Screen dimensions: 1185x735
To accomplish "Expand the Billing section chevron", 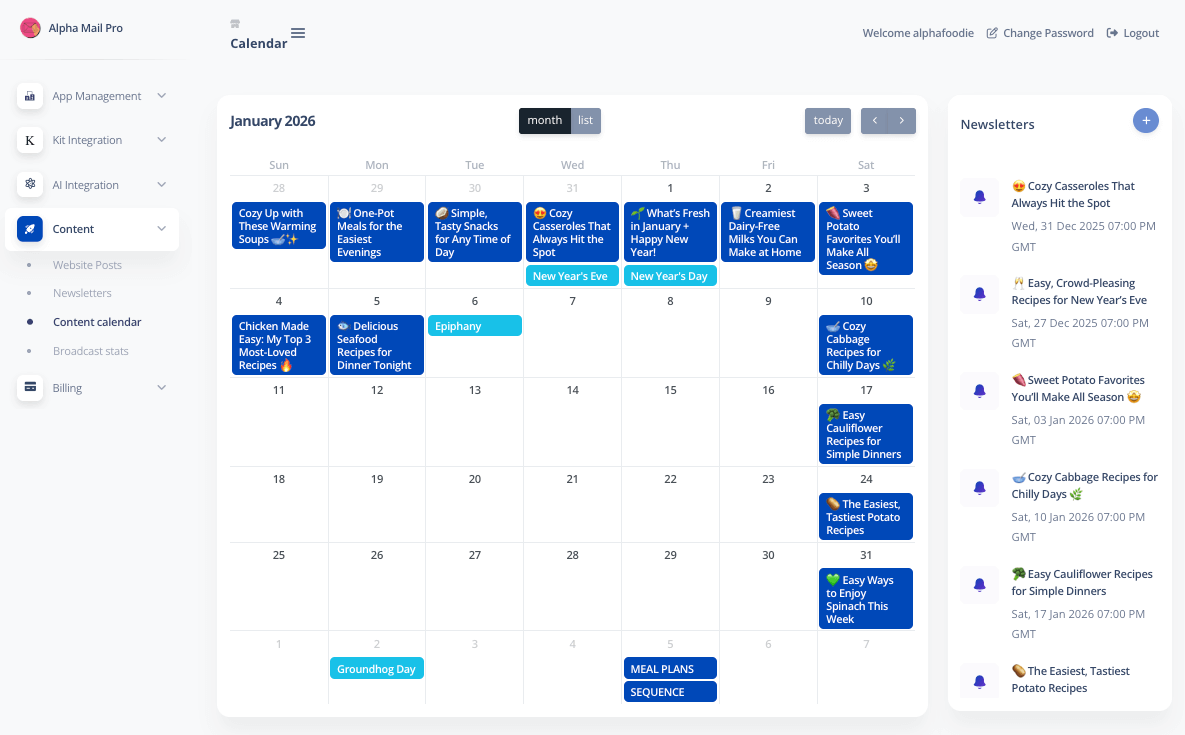I will pyautogui.click(x=161, y=388).
